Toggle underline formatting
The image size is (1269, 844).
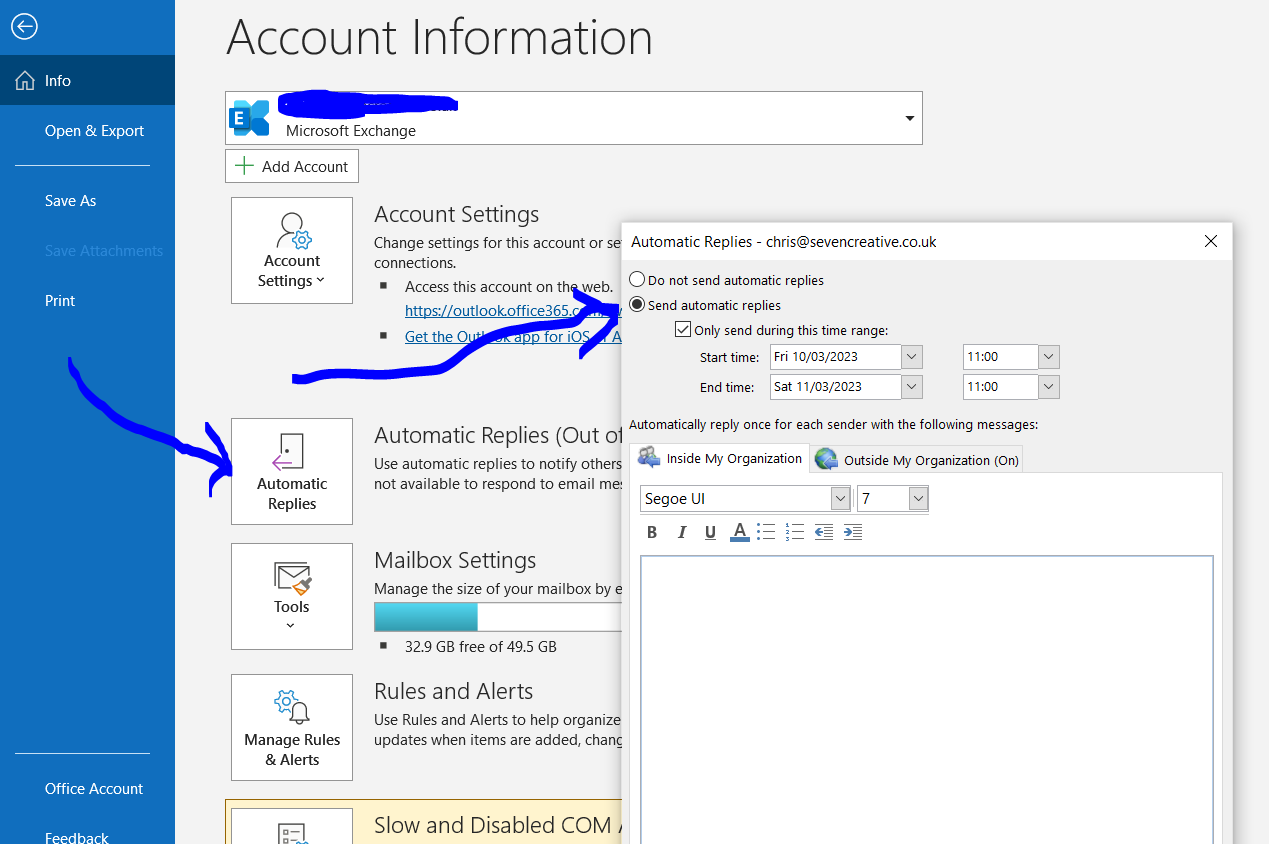710,532
